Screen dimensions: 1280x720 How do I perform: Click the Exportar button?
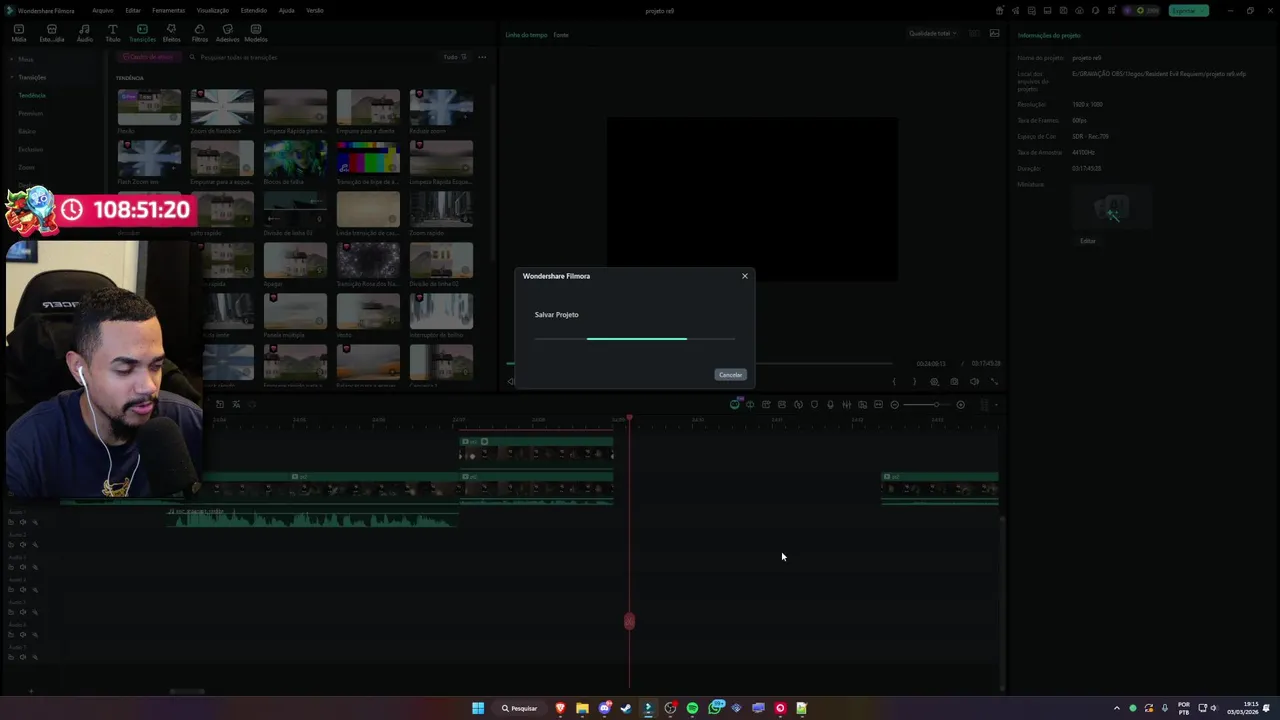pyautogui.click(x=1188, y=10)
